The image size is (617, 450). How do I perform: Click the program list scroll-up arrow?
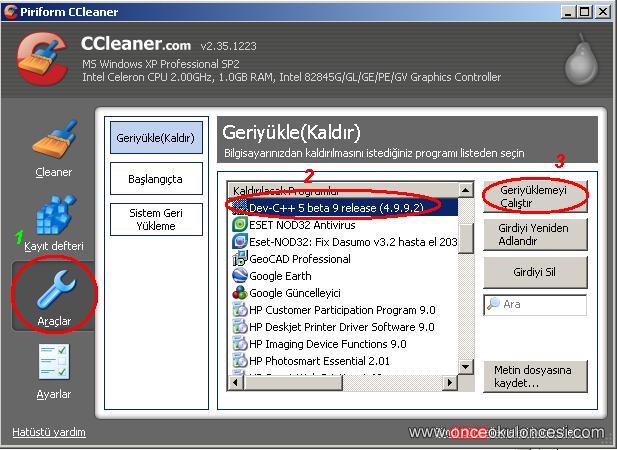coord(466,190)
